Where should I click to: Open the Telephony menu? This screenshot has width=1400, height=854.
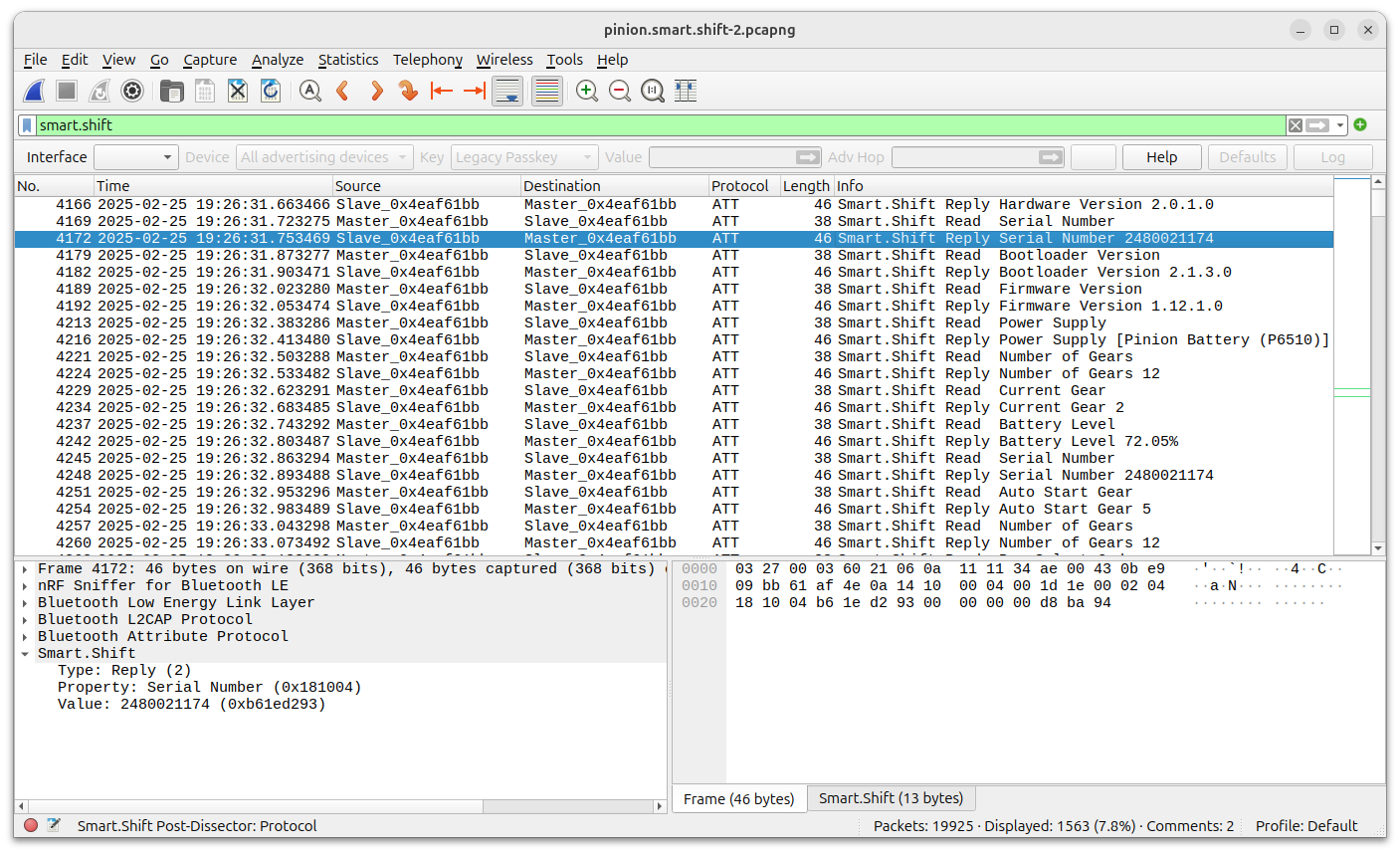pos(428,60)
